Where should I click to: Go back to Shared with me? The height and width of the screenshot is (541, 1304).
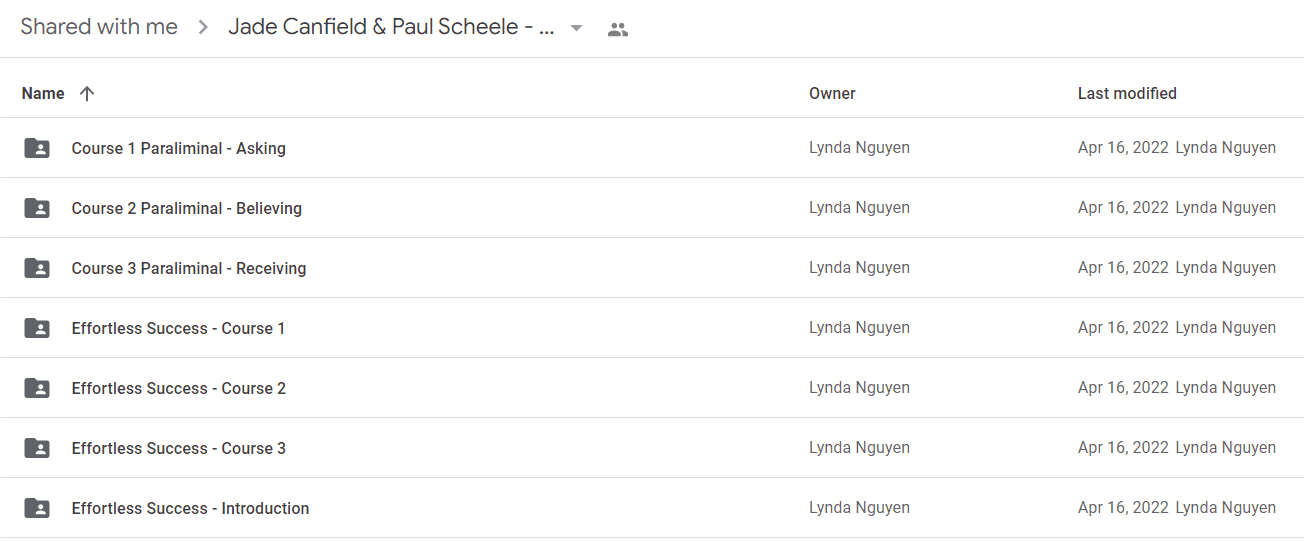tap(99, 27)
